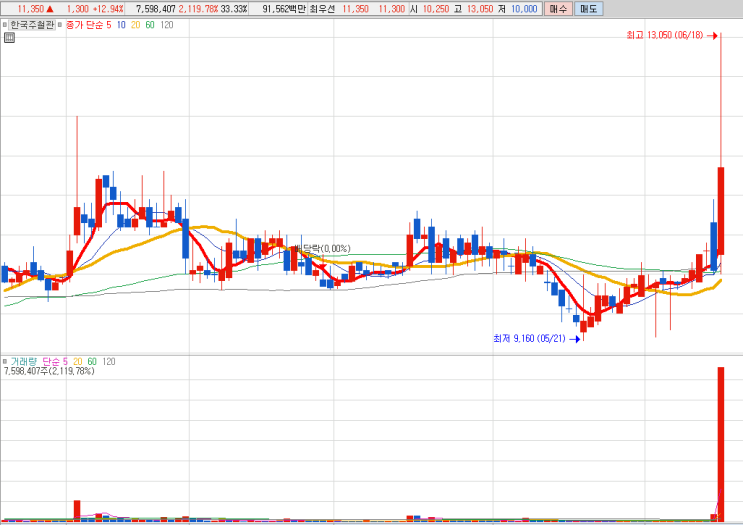Click the 7,598,407 volume in top bar
This screenshot has height=525, width=743.
pos(156,9)
